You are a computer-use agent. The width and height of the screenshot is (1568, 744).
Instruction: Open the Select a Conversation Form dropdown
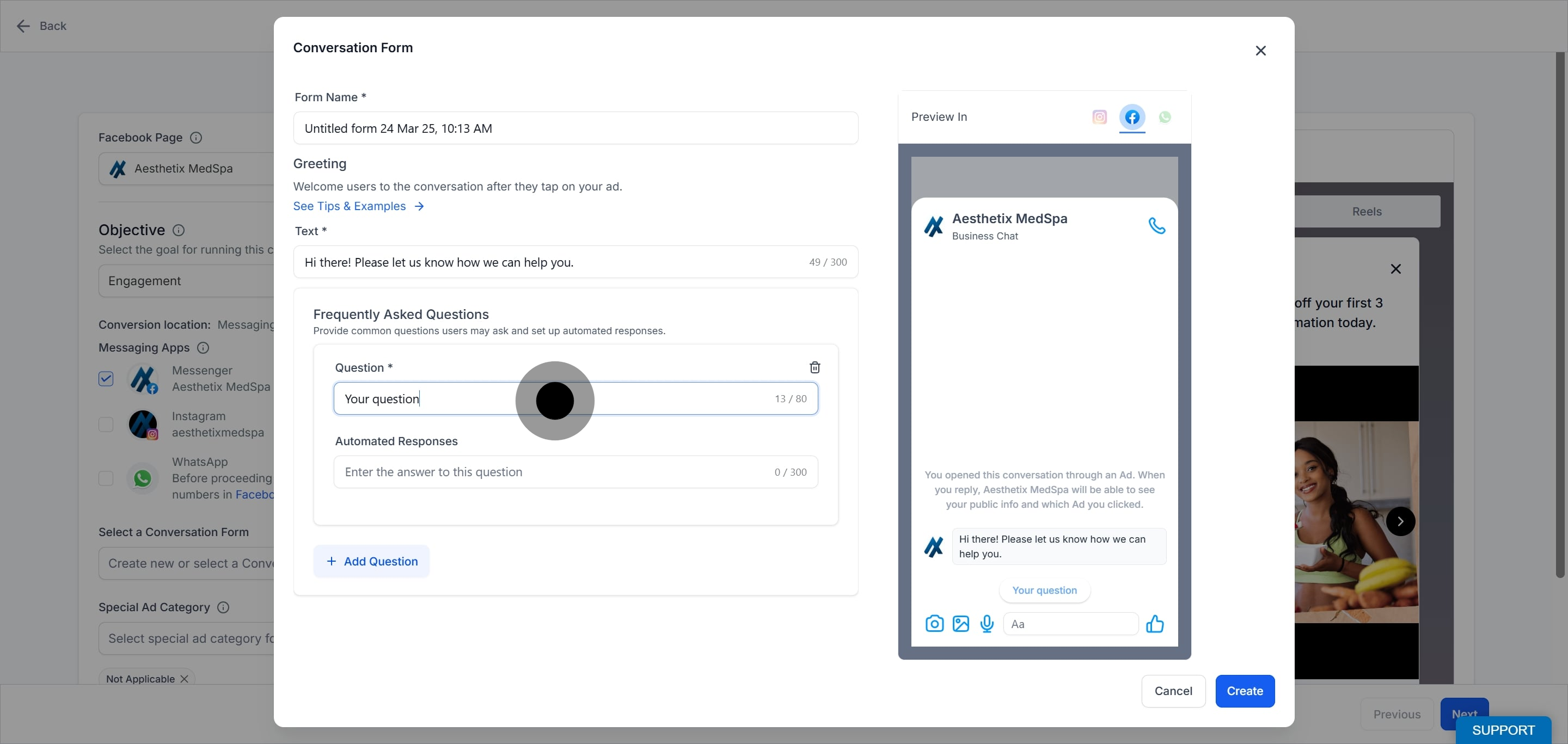tap(186, 563)
